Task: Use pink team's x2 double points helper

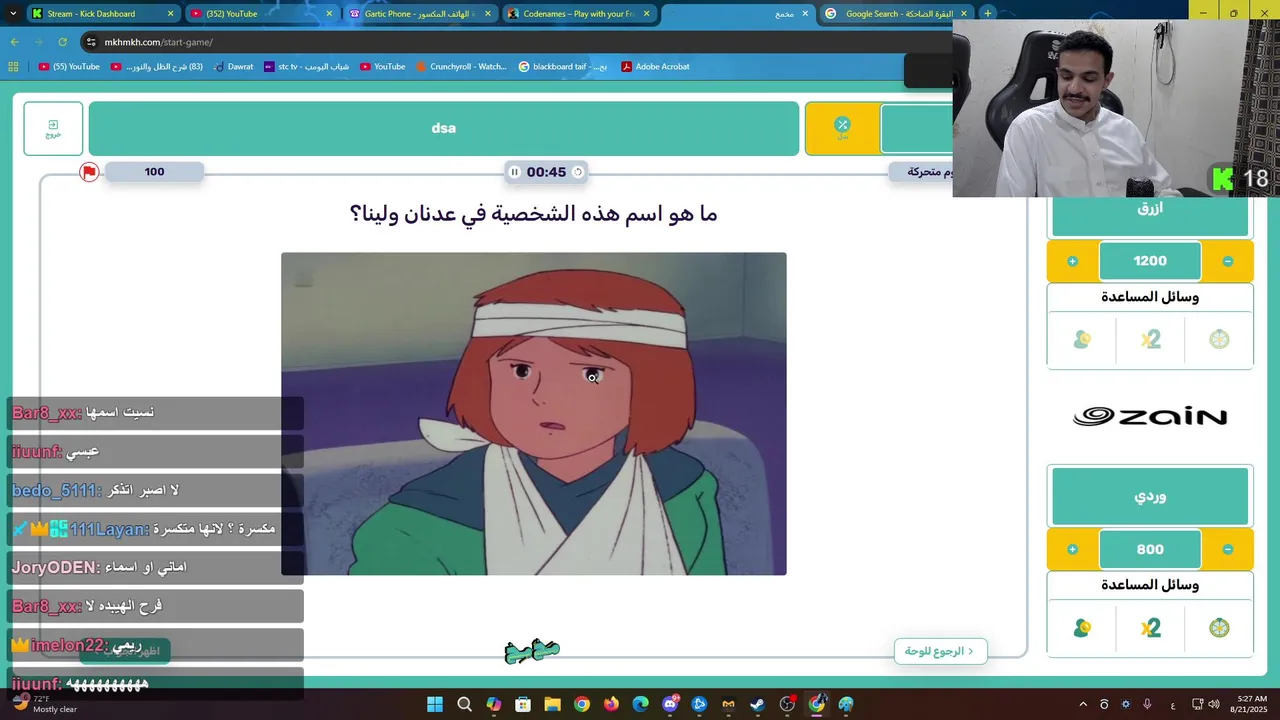Action: [x=1150, y=628]
